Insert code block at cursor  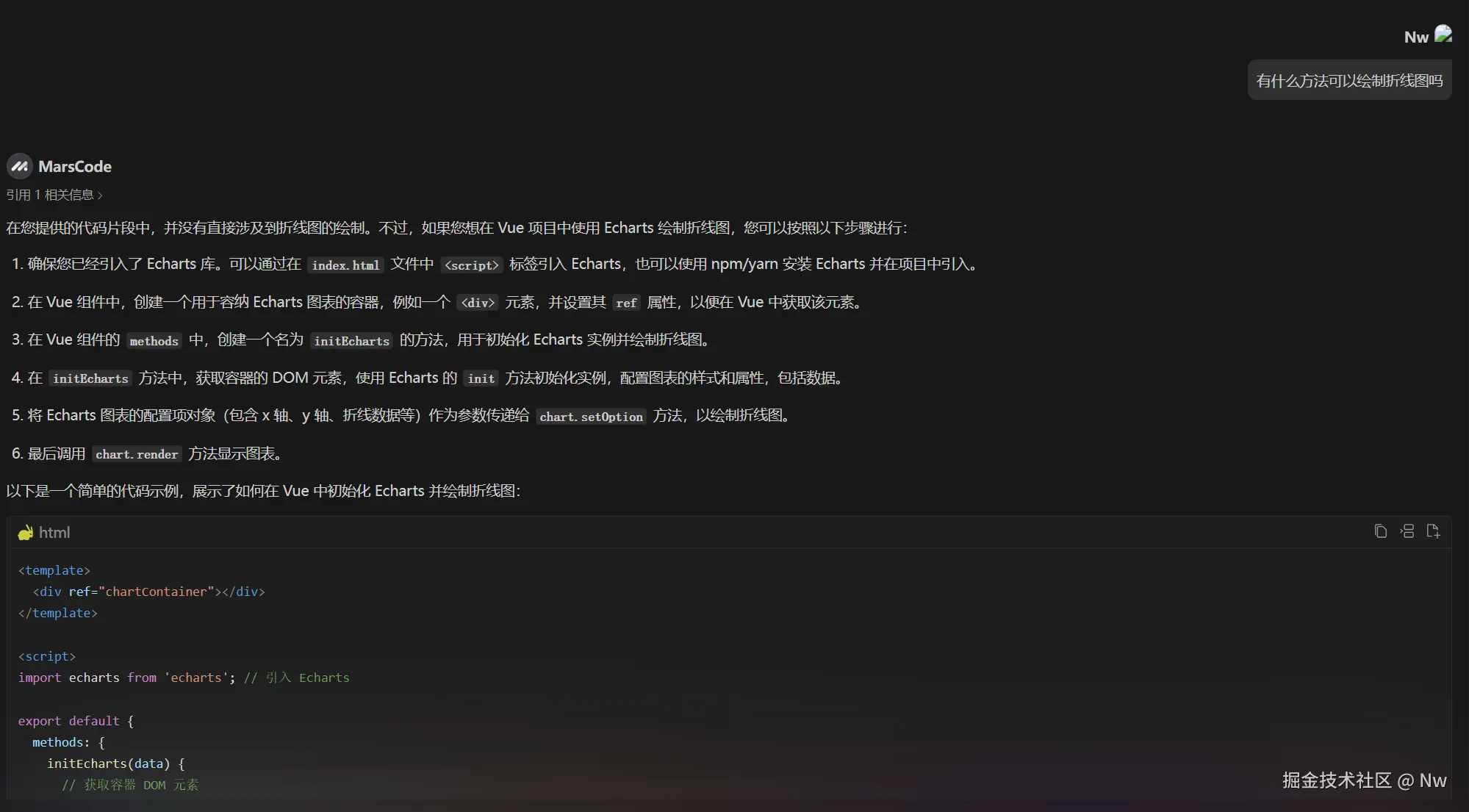pyautogui.click(x=1407, y=531)
